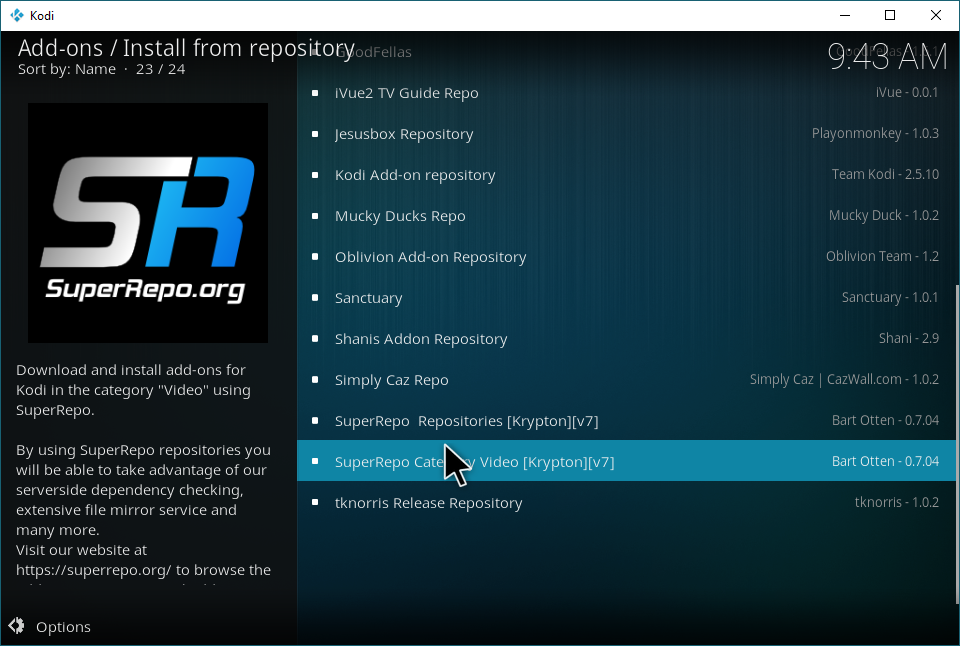Select Oblivion Add-on Repository

coord(626,257)
